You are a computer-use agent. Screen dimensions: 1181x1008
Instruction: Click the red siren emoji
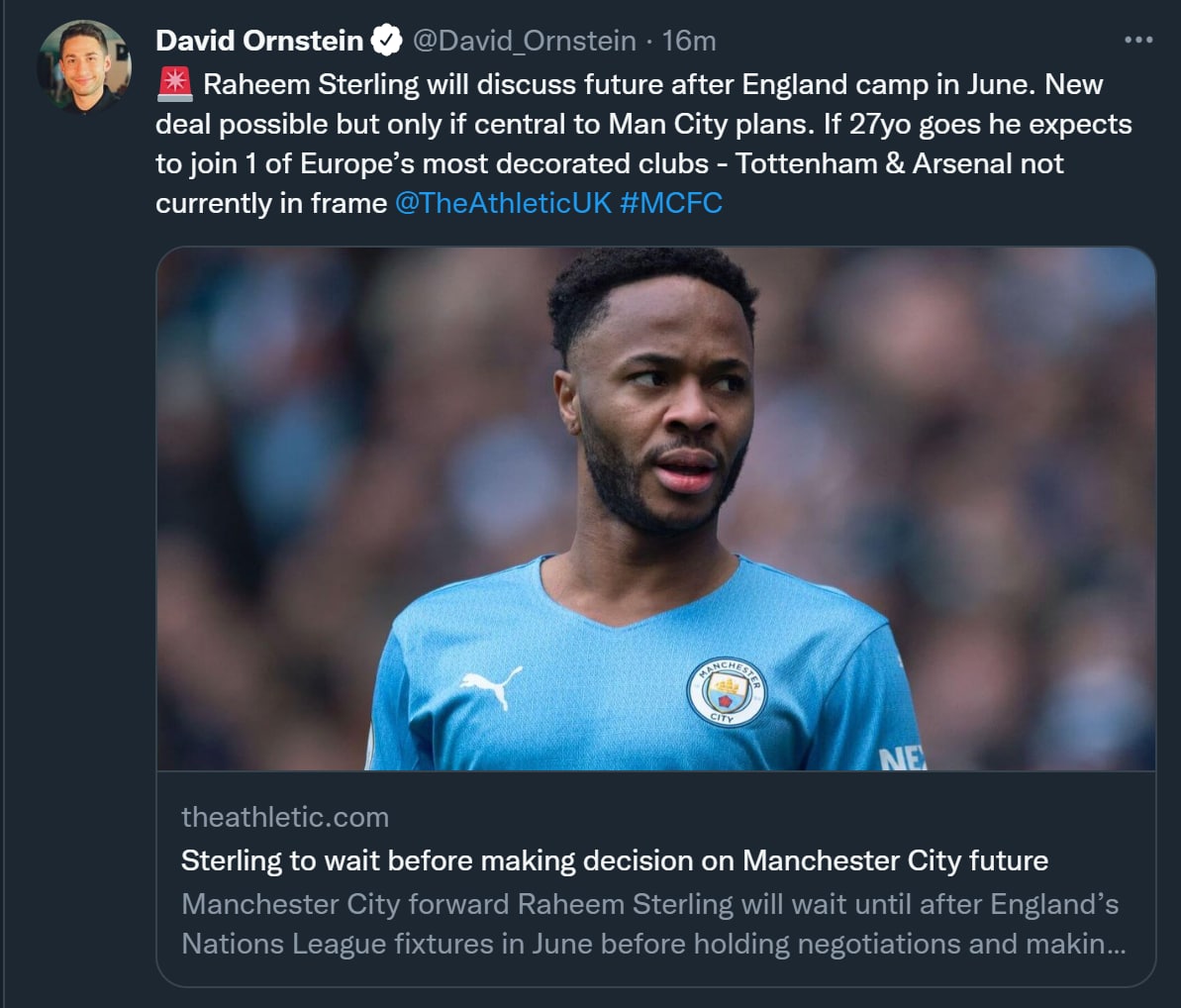(x=174, y=85)
